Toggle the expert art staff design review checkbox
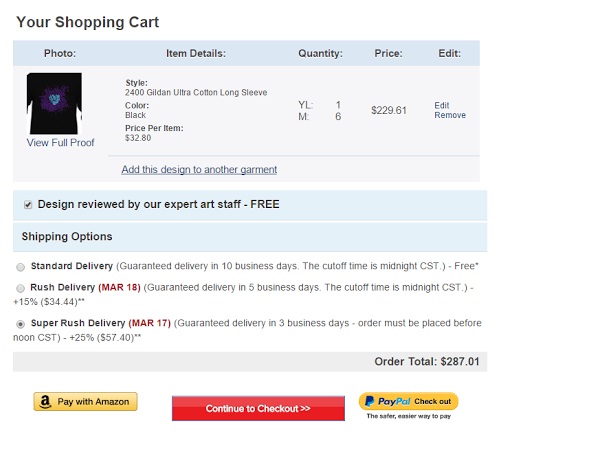This screenshot has width=600, height=459. [x=27, y=204]
